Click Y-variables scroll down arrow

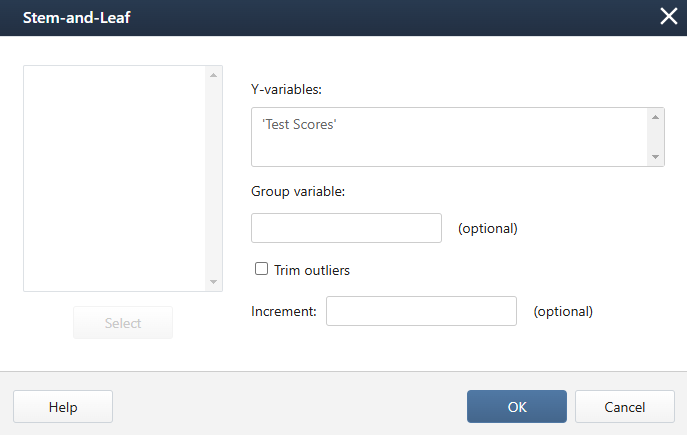(656, 157)
